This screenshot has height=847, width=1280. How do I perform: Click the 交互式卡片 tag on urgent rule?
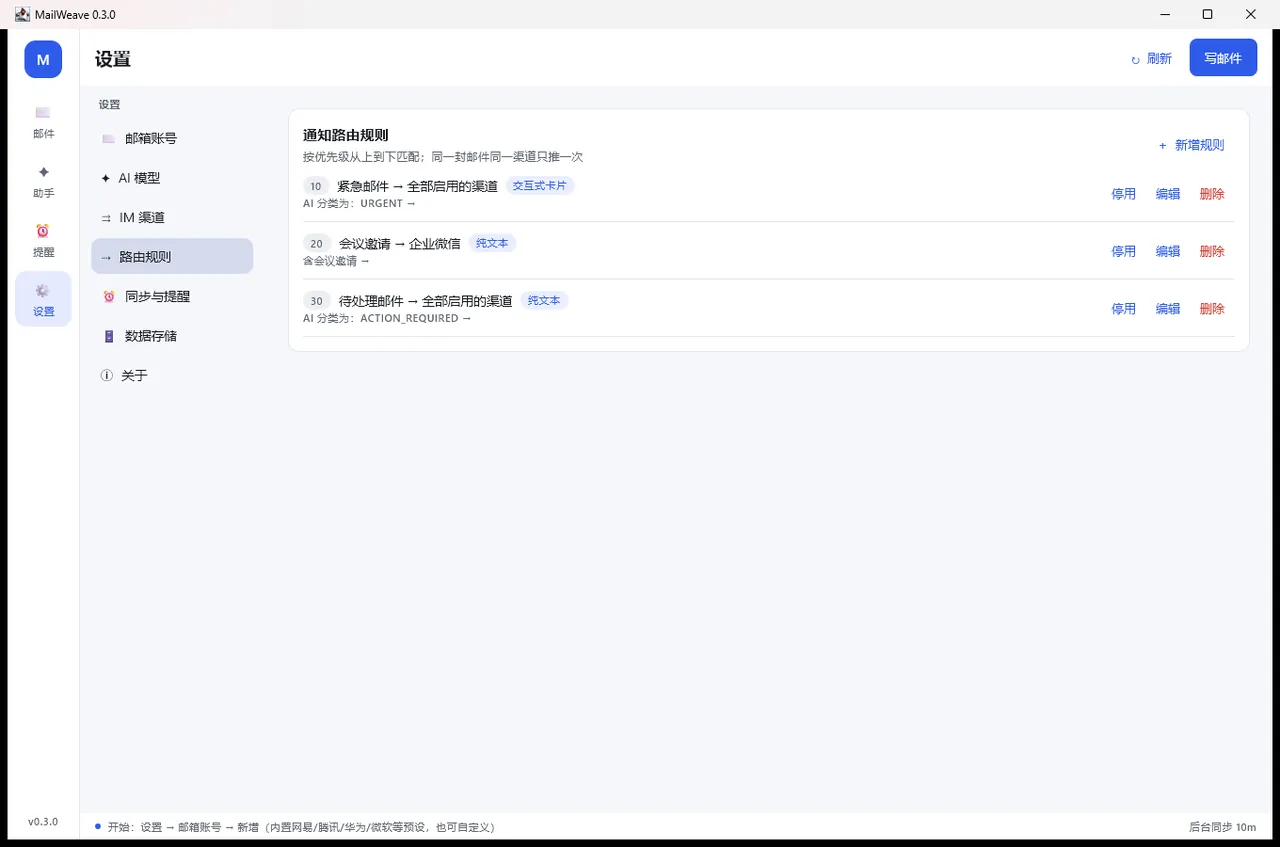click(x=540, y=185)
